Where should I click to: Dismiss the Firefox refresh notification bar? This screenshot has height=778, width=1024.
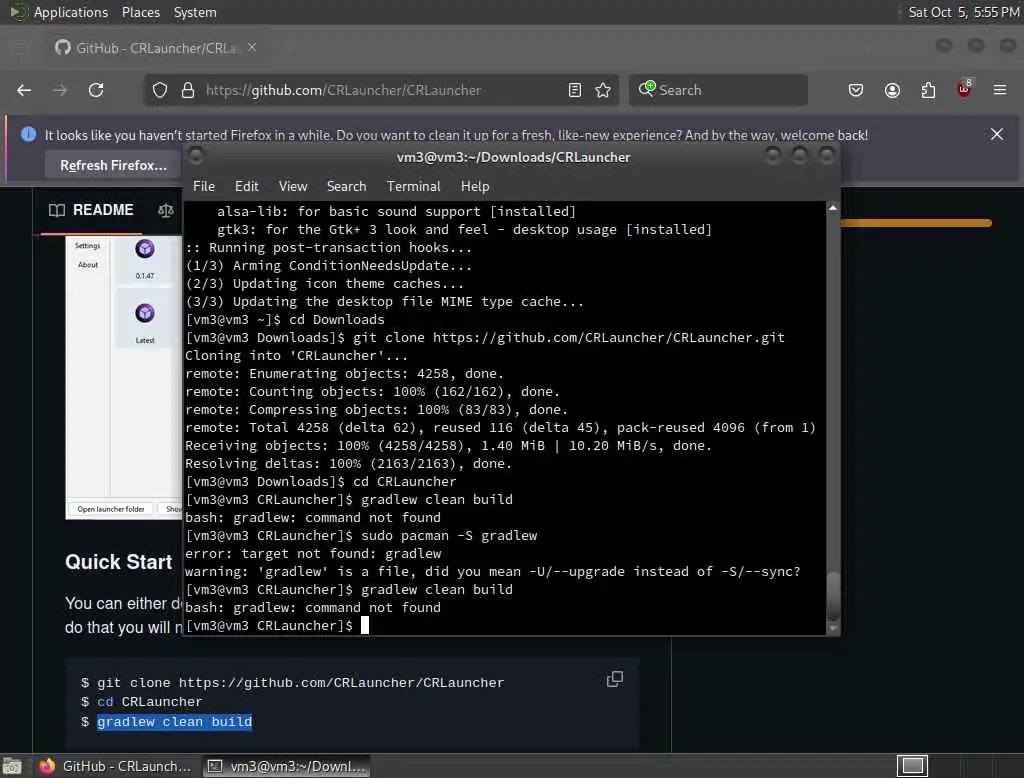point(997,135)
